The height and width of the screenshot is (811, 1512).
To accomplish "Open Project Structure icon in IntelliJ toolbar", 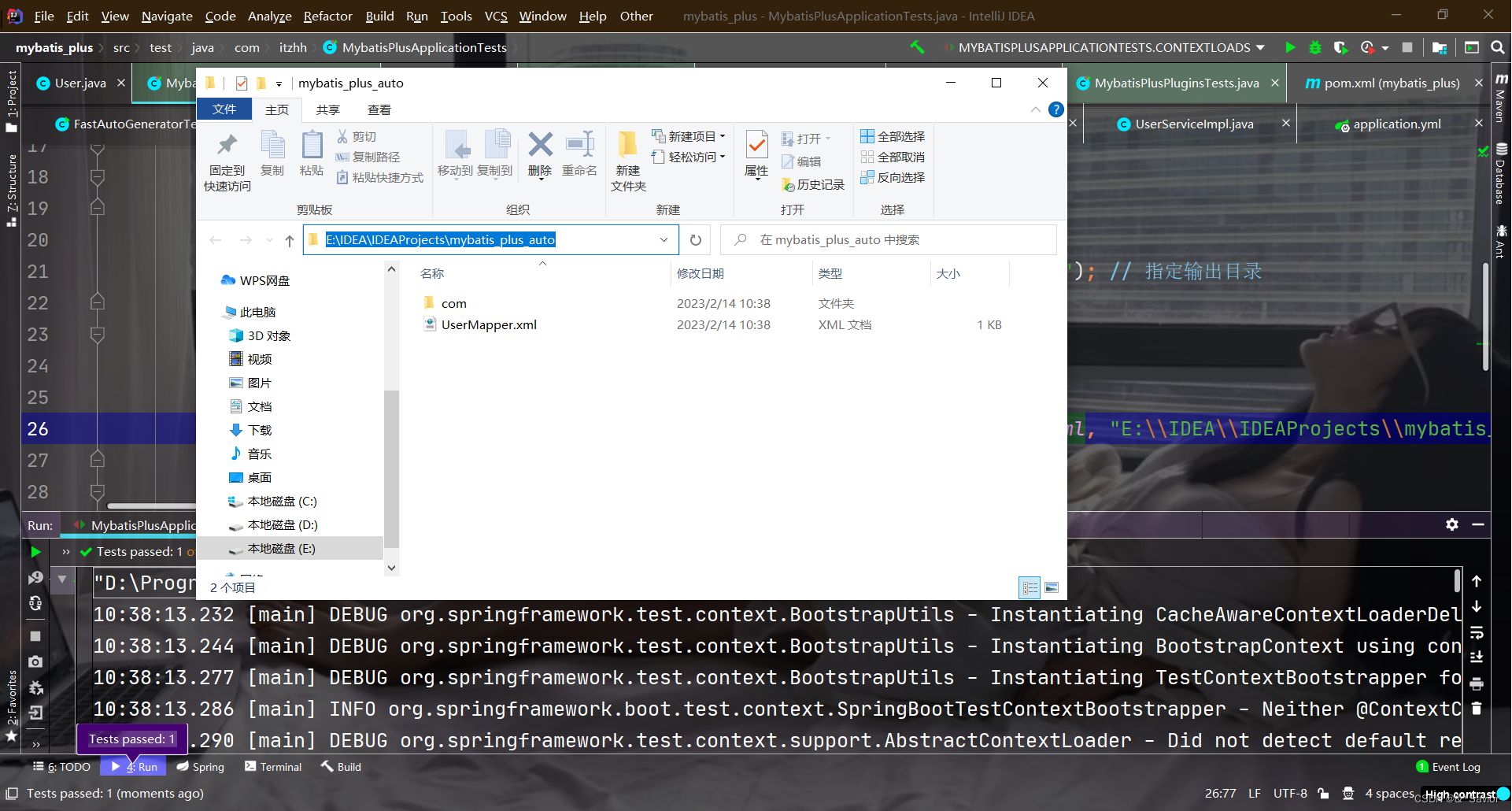I will coord(1440,47).
